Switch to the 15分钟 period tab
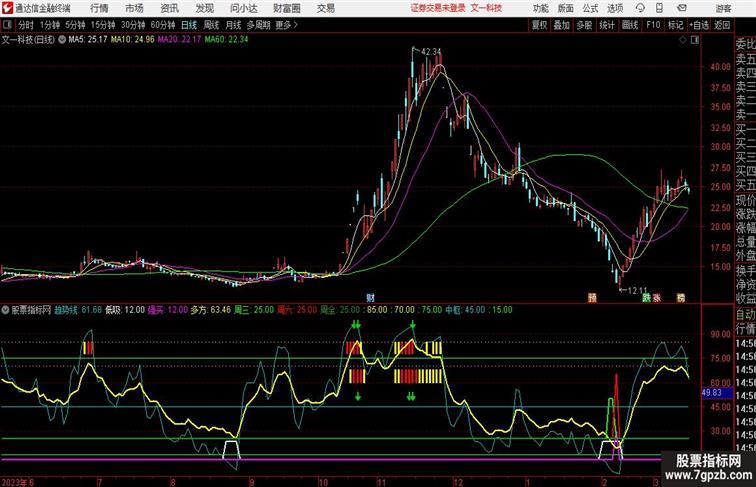 103,25
